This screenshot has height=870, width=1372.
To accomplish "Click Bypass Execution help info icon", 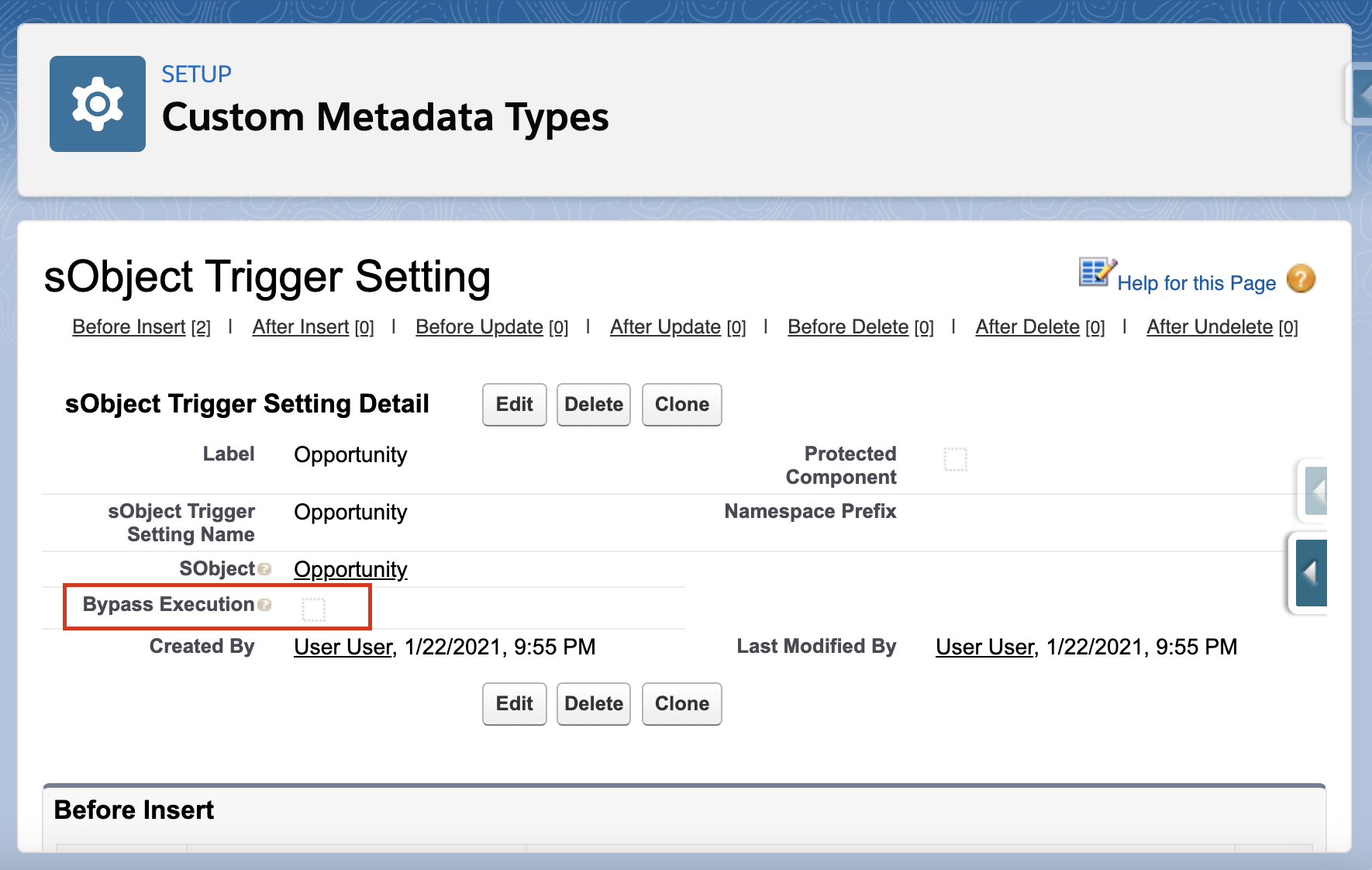I will pyautogui.click(x=264, y=605).
